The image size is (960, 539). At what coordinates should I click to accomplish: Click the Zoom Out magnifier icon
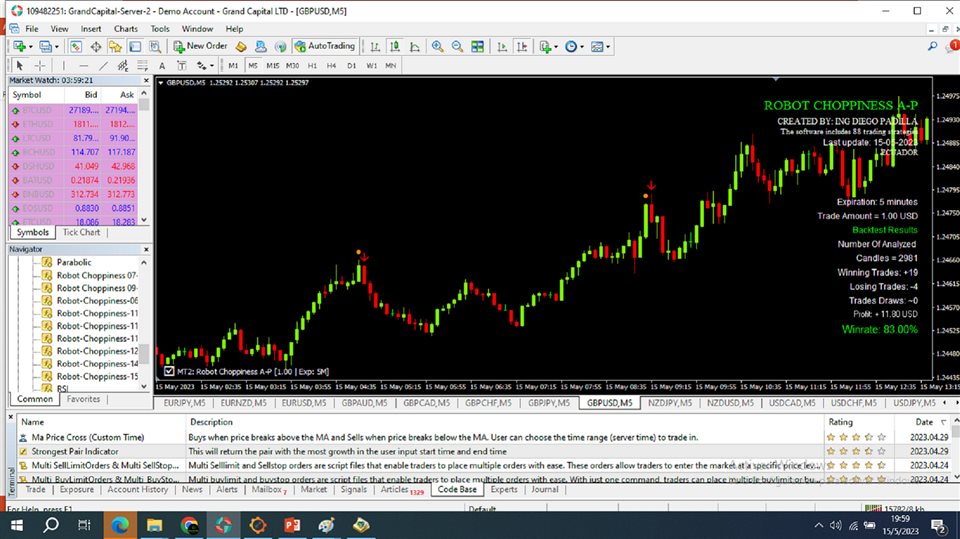click(457, 47)
